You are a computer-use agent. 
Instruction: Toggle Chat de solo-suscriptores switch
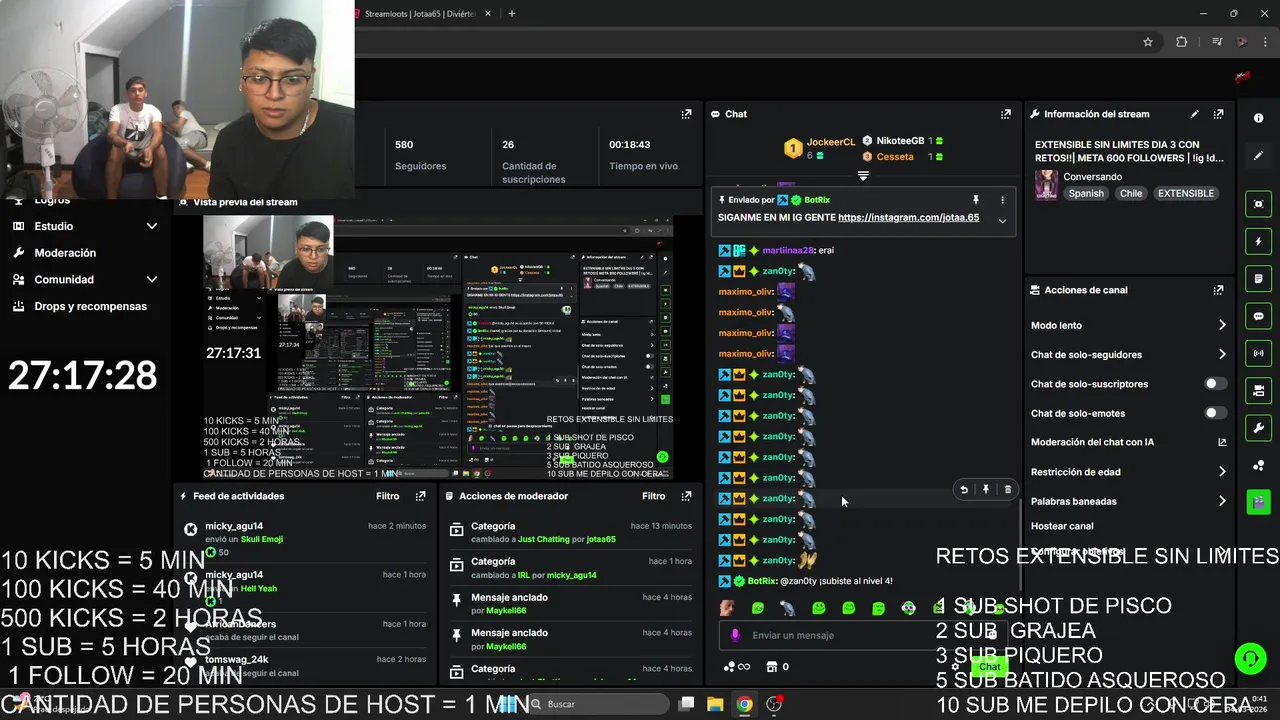click(1215, 384)
